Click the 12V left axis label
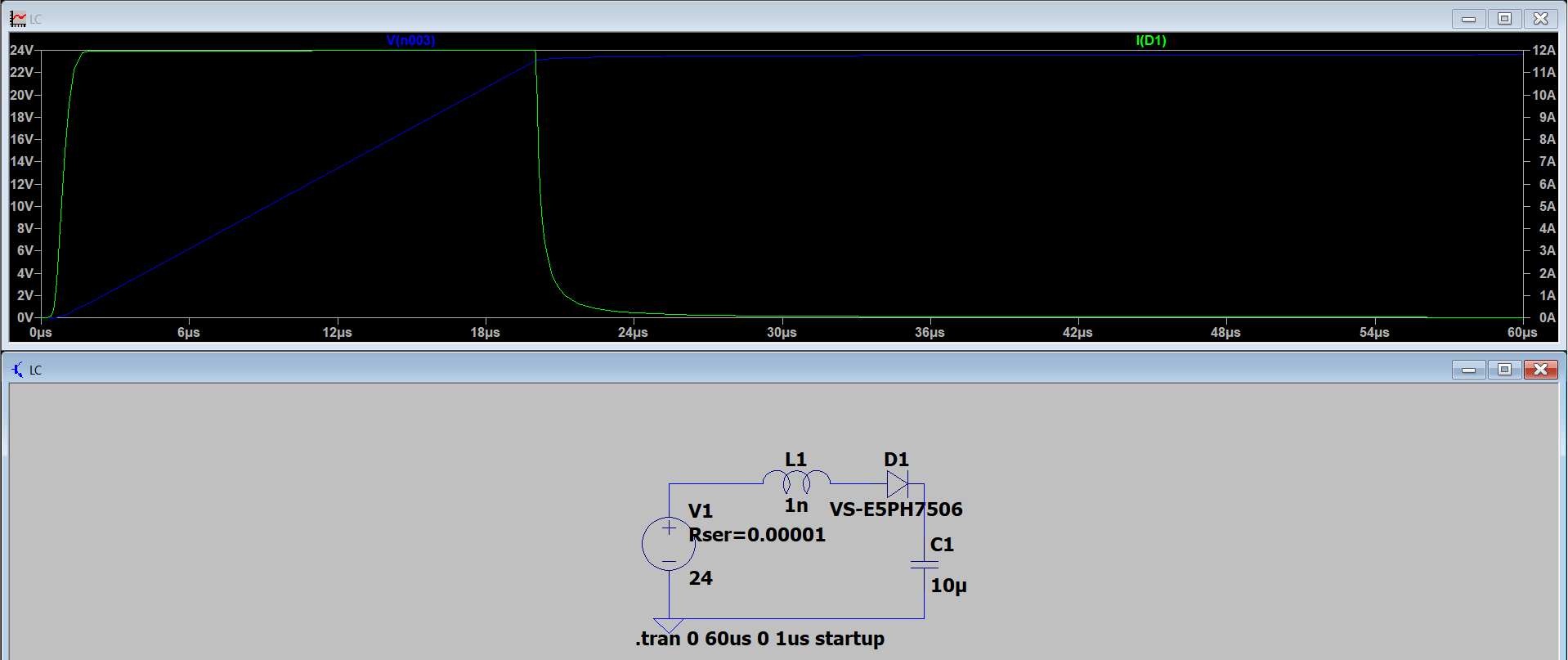The width and height of the screenshot is (1568, 660). [x=22, y=184]
